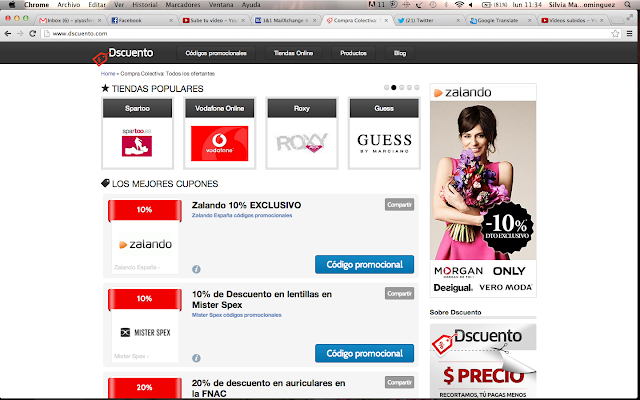Go back with browser back arrow
This screenshot has width=640, height=400.
tap(8, 34)
